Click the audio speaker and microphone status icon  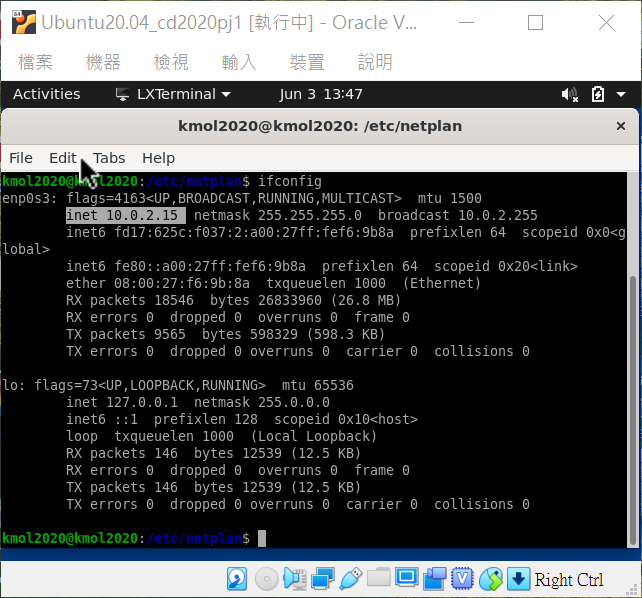pyautogui.click(x=295, y=579)
